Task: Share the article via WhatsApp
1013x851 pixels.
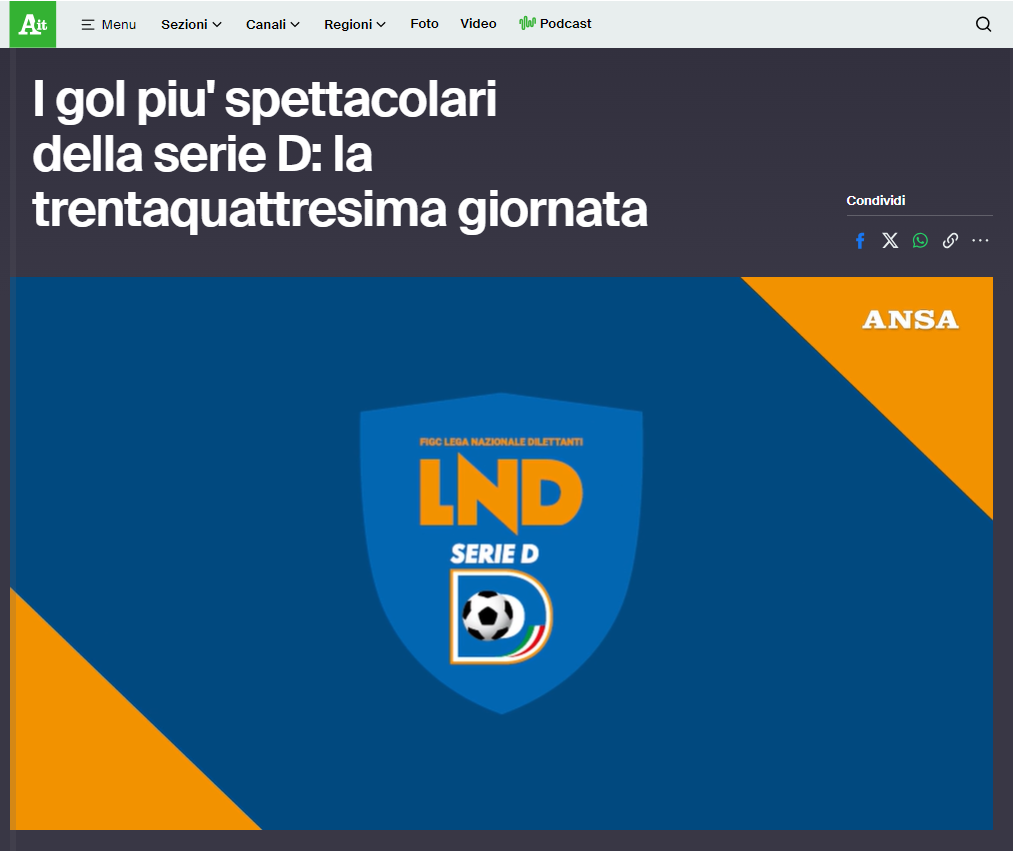Action: coord(920,241)
